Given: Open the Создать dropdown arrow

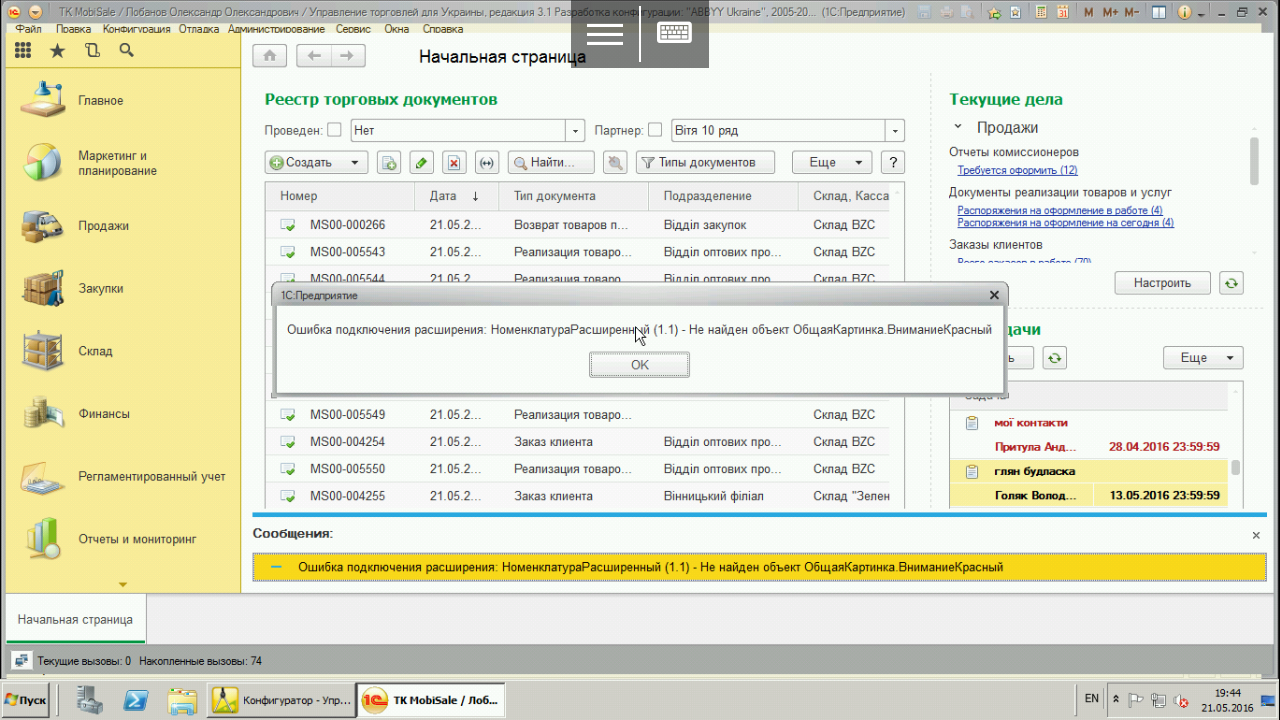Looking at the screenshot, I should (354, 162).
